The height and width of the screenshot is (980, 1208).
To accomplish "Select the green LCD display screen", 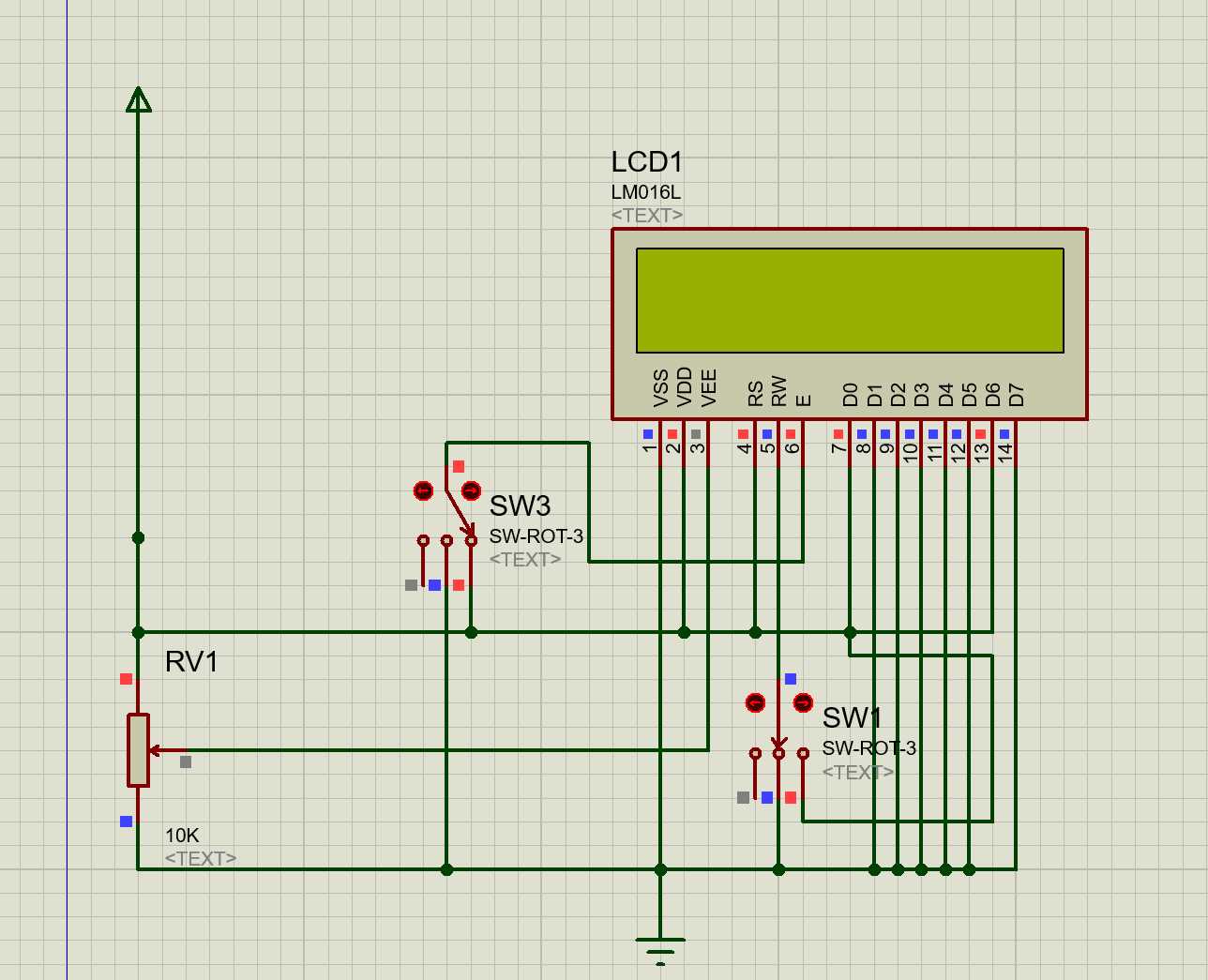I will [x=850, y=300].
